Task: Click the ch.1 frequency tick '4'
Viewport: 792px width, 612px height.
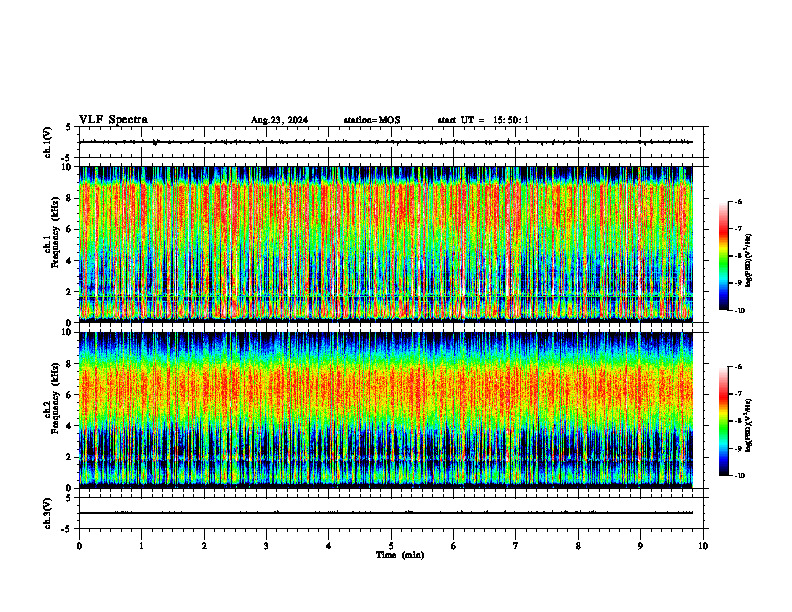Action: pos(70,261)
